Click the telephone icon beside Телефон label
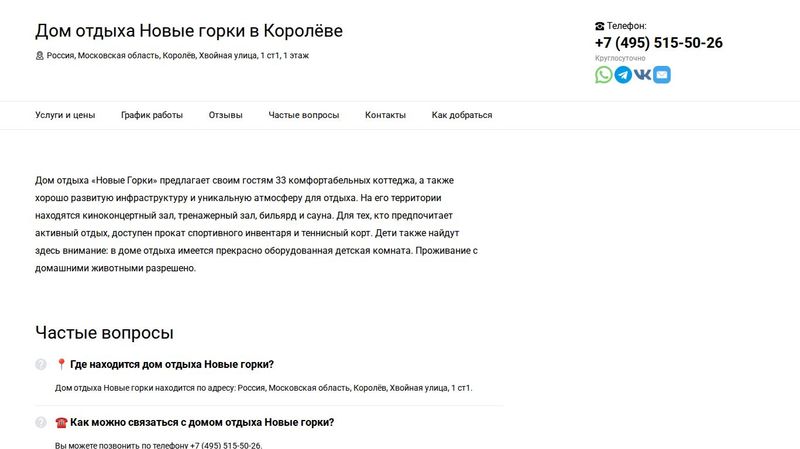Screen dimensions: 800x449 pyautogui.click(x=599, y=26)
